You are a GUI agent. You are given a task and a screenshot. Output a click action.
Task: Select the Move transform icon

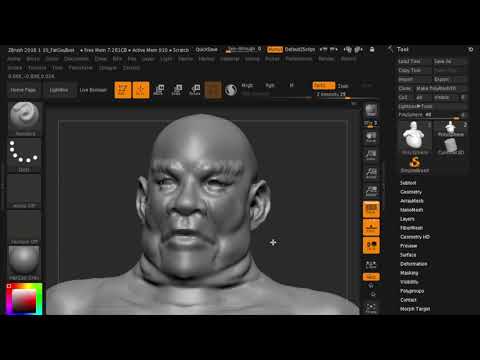click(159, 90)
